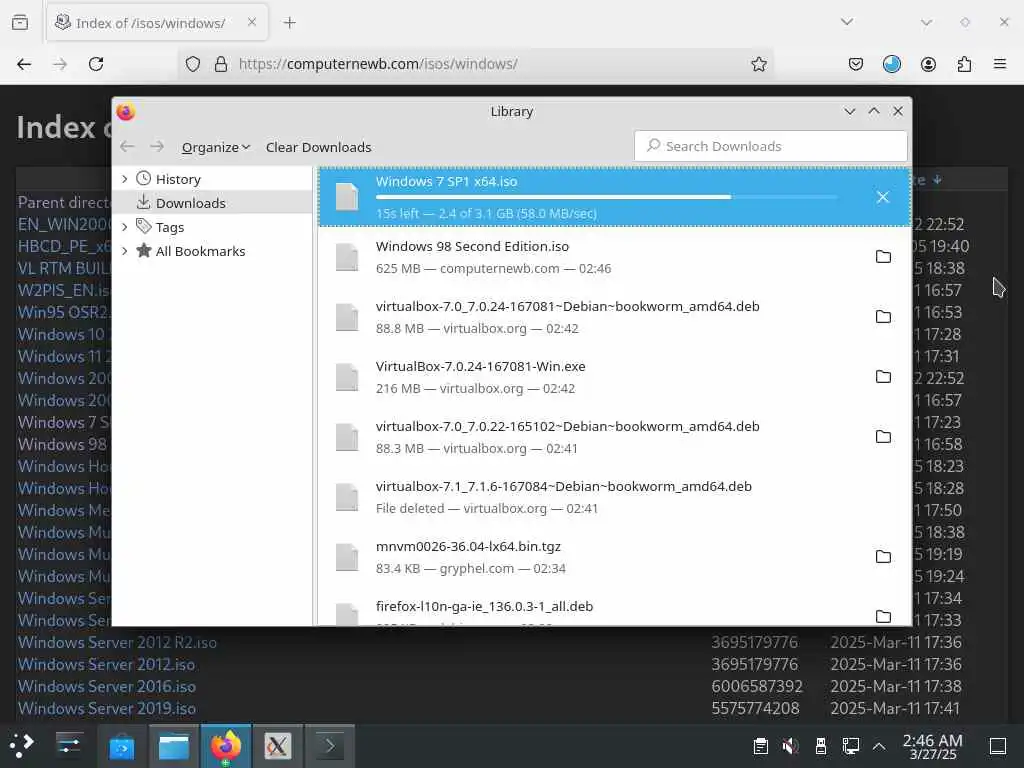Select VirtualBox-7.0.24-167081-Win.exe entry
This screenshot has width=1024, height=768.
tap(614, 377)
